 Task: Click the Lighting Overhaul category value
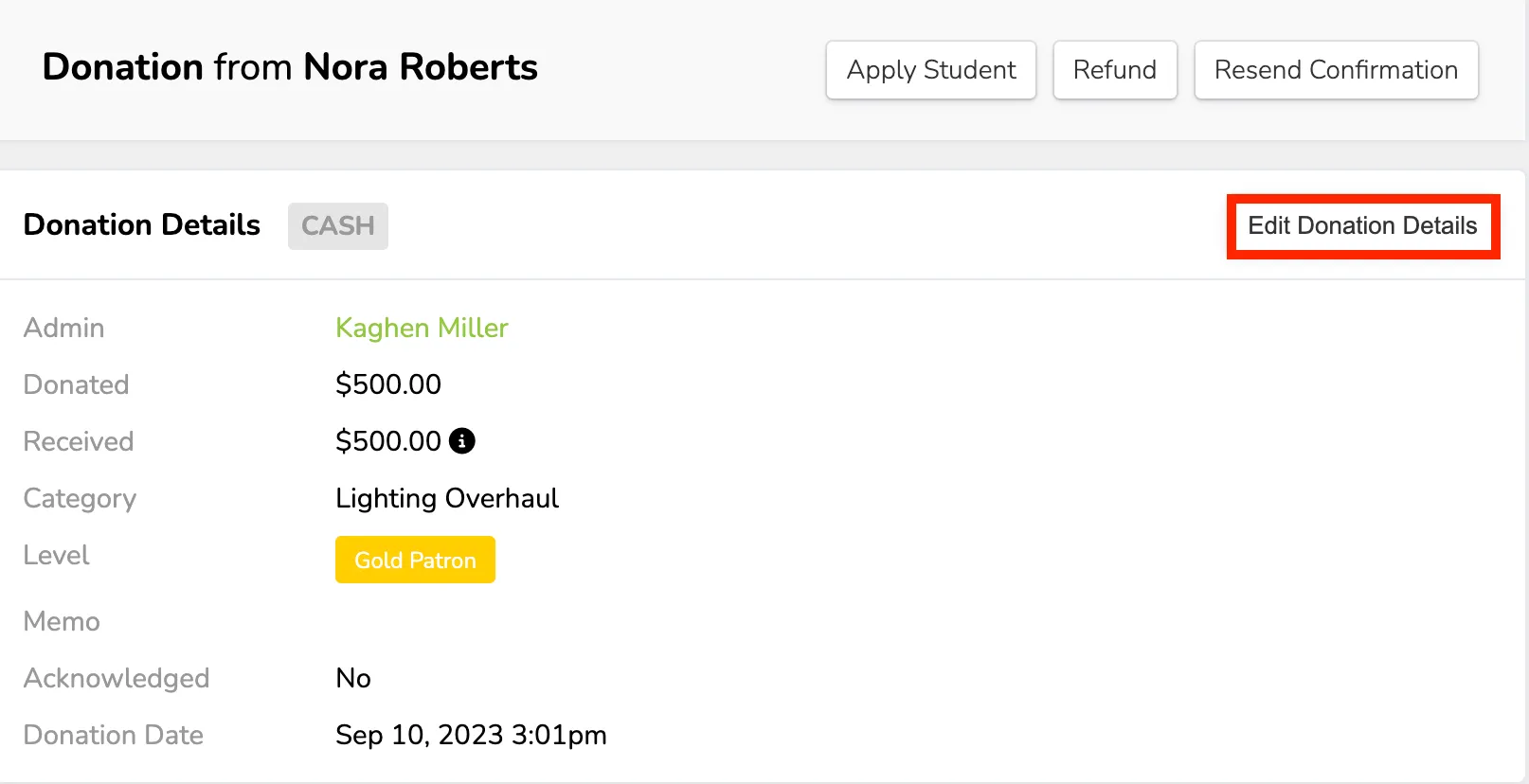[x=447, y=498]
